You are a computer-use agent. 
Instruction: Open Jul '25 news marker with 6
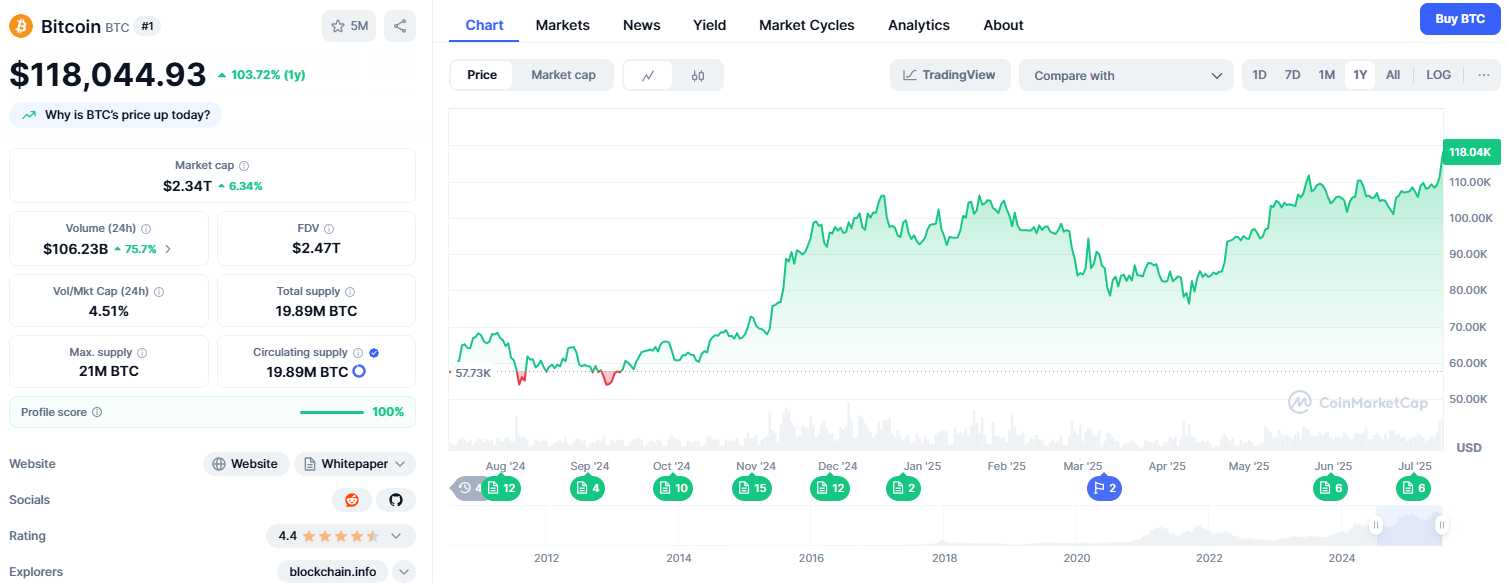click(x=1414, y=488)
